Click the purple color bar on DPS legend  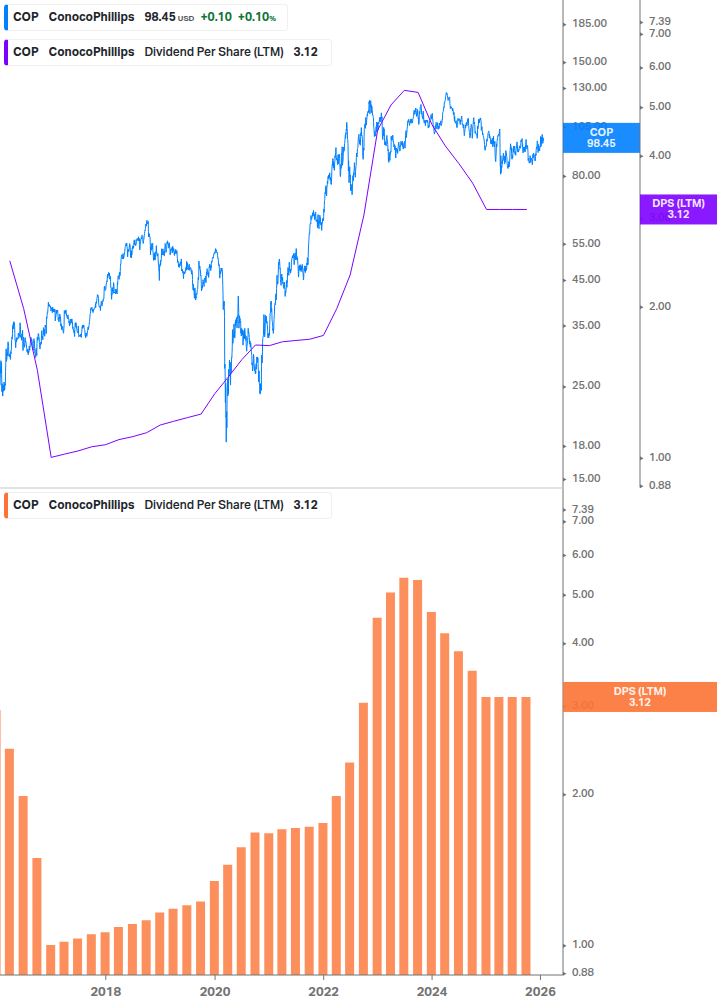pyautogui.click(x=6, y=53)
